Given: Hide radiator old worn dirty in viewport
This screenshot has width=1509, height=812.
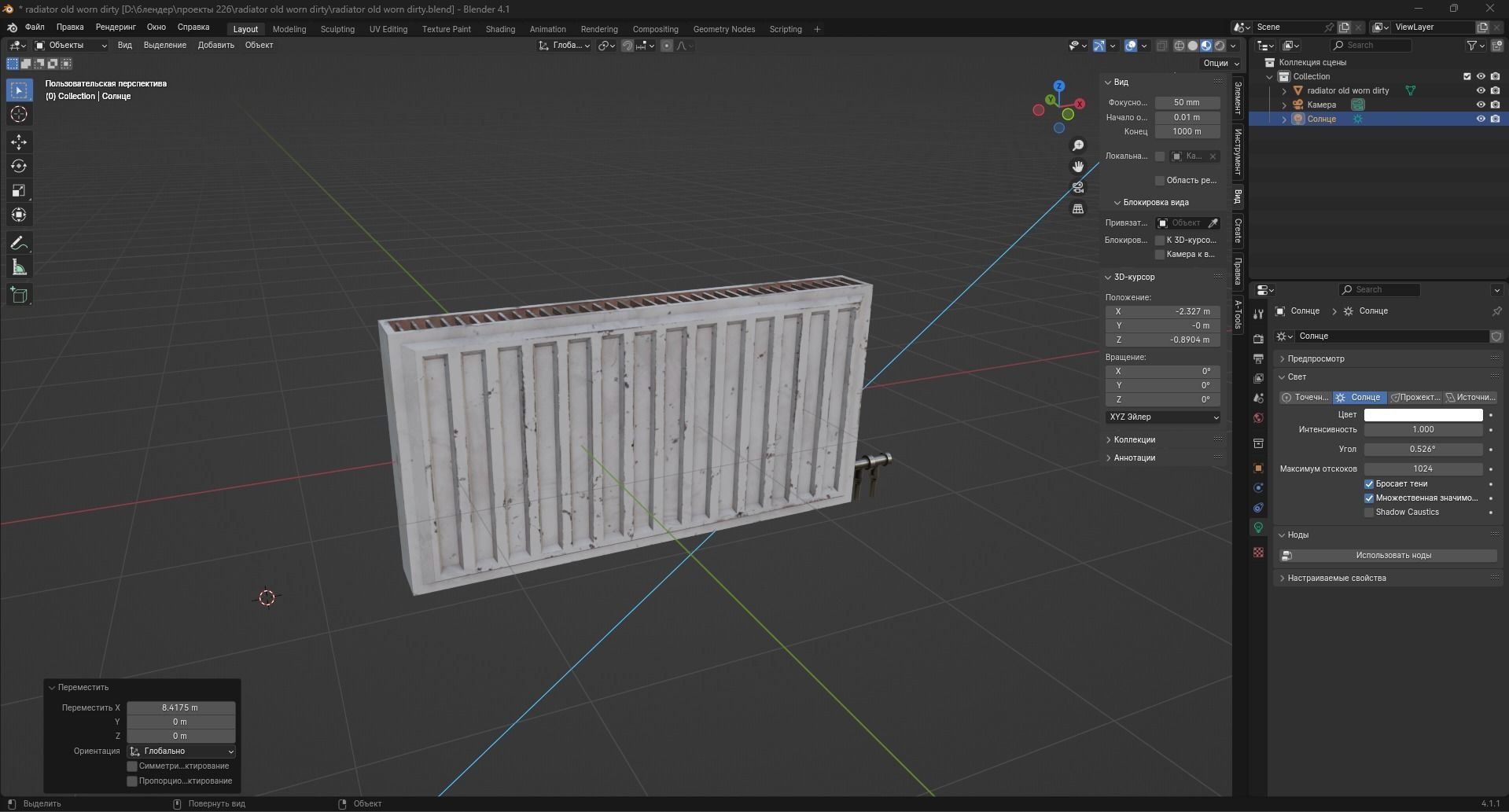Looking at the screenshot, I should point(1481,90).
